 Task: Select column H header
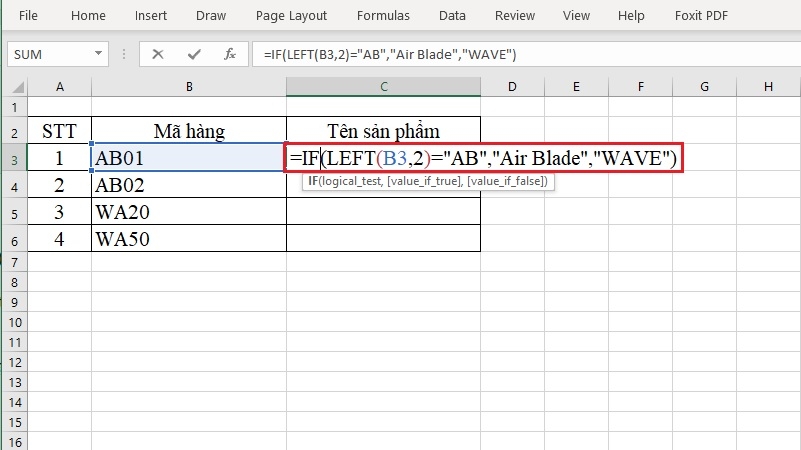[x=768, y=87]
